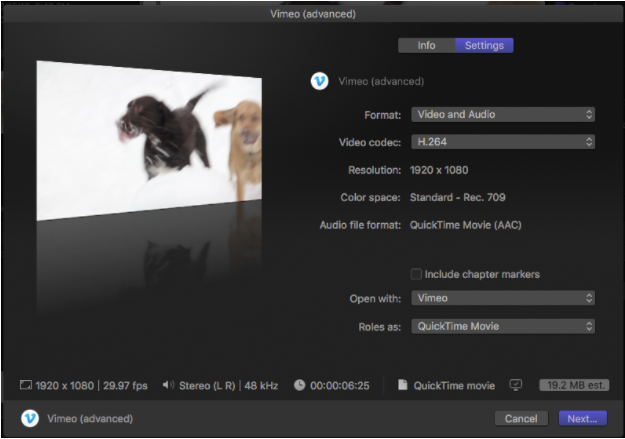The height and width of the screenshot is (439, 625).
Task: Click the Vimeo icon in the bottom bar
Action: (x=30, y=418)
